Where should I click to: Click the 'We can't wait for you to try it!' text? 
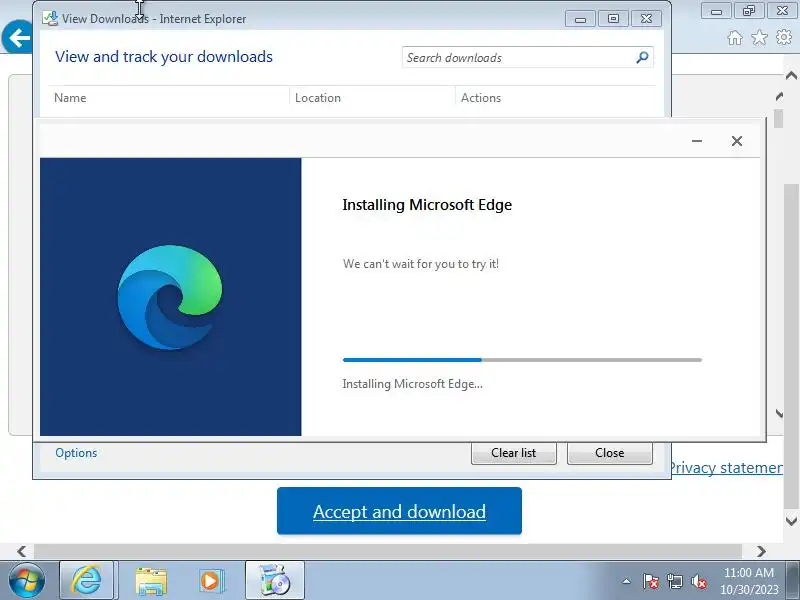(421, 264)
